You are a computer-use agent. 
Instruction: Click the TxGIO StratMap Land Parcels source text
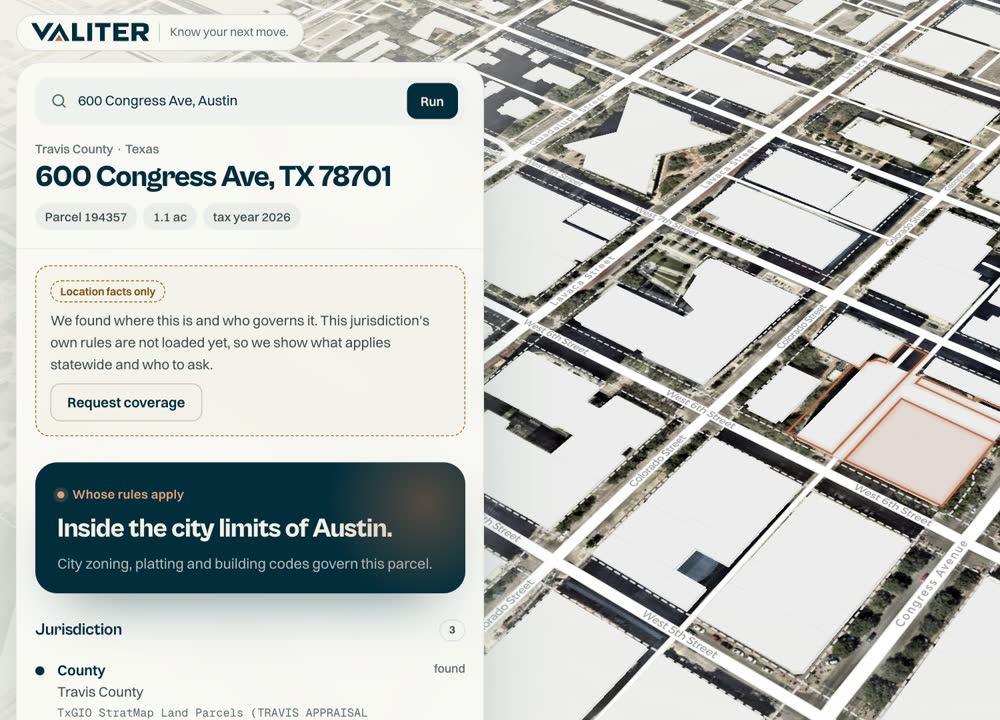click(212, 712)
